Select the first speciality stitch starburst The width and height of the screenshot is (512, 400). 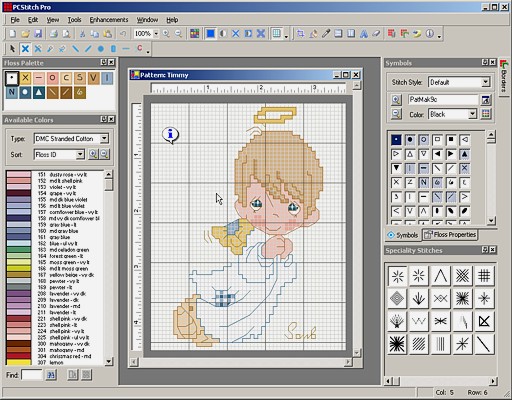398,276
